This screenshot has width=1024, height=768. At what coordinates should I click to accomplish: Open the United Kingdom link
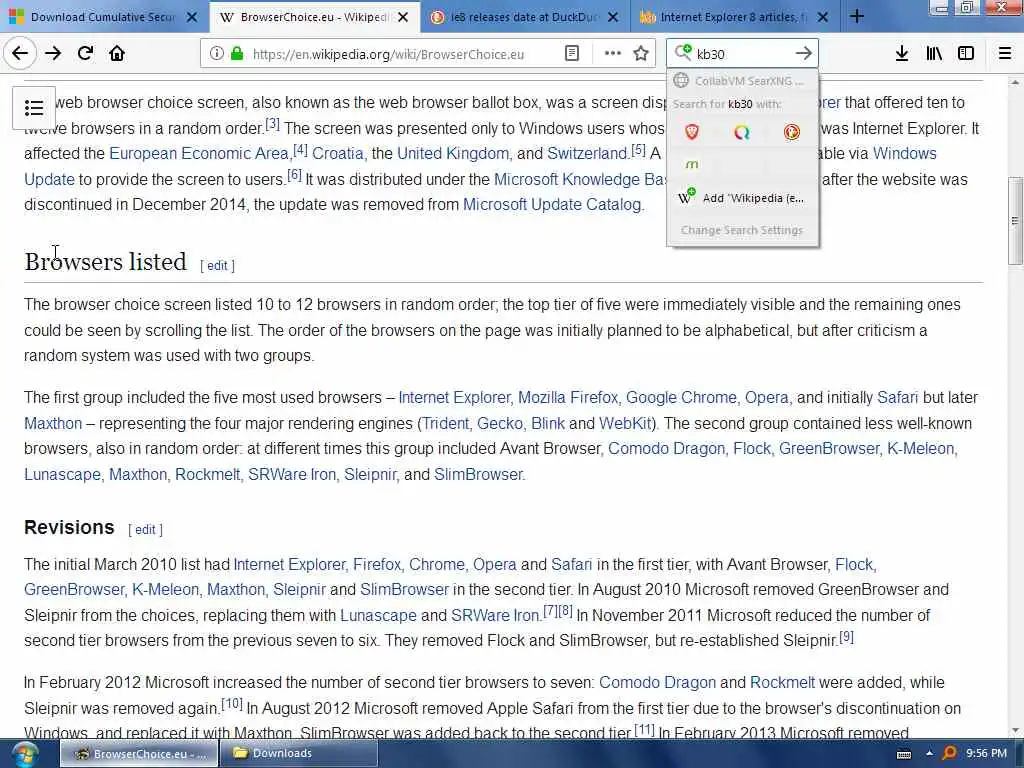pyautogui.click(x=453, y=153)
